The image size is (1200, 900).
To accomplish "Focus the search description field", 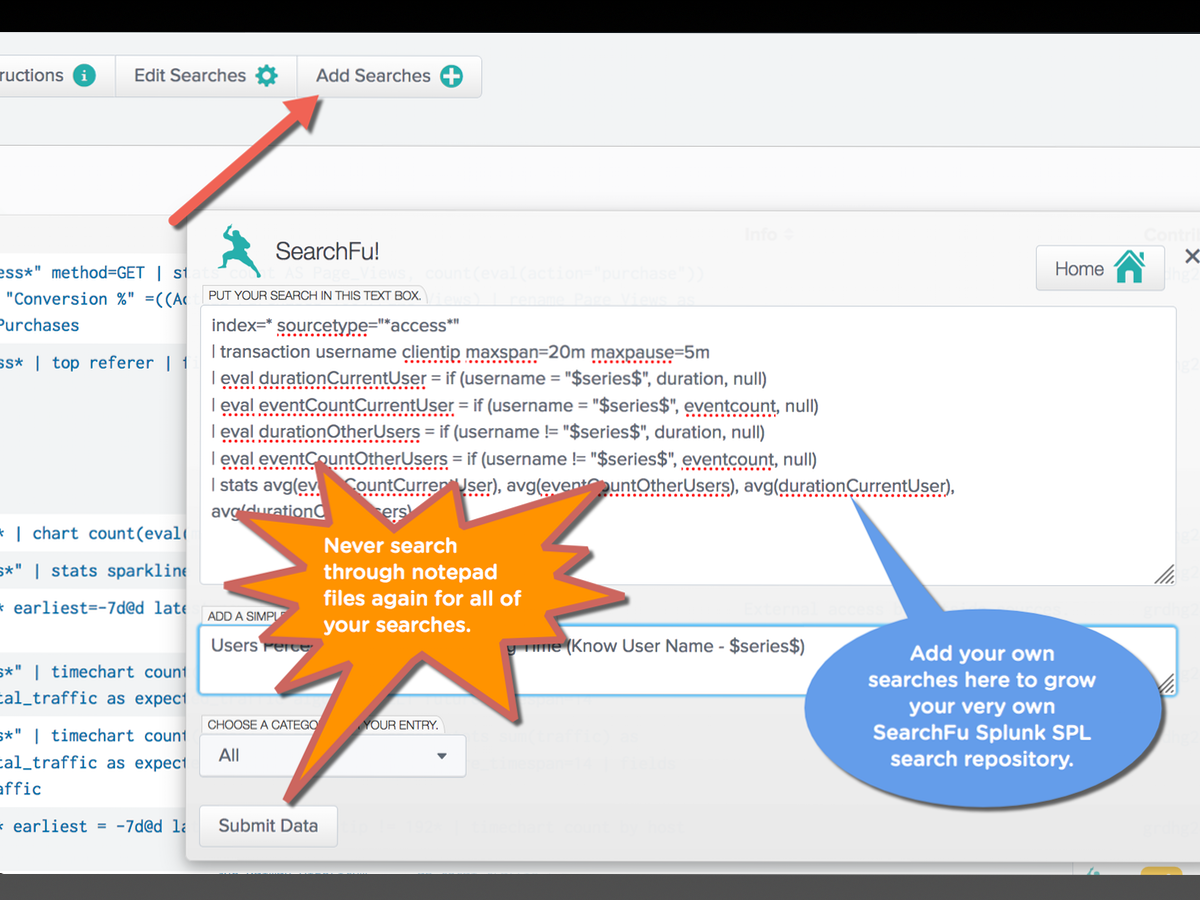I will 688,660.
